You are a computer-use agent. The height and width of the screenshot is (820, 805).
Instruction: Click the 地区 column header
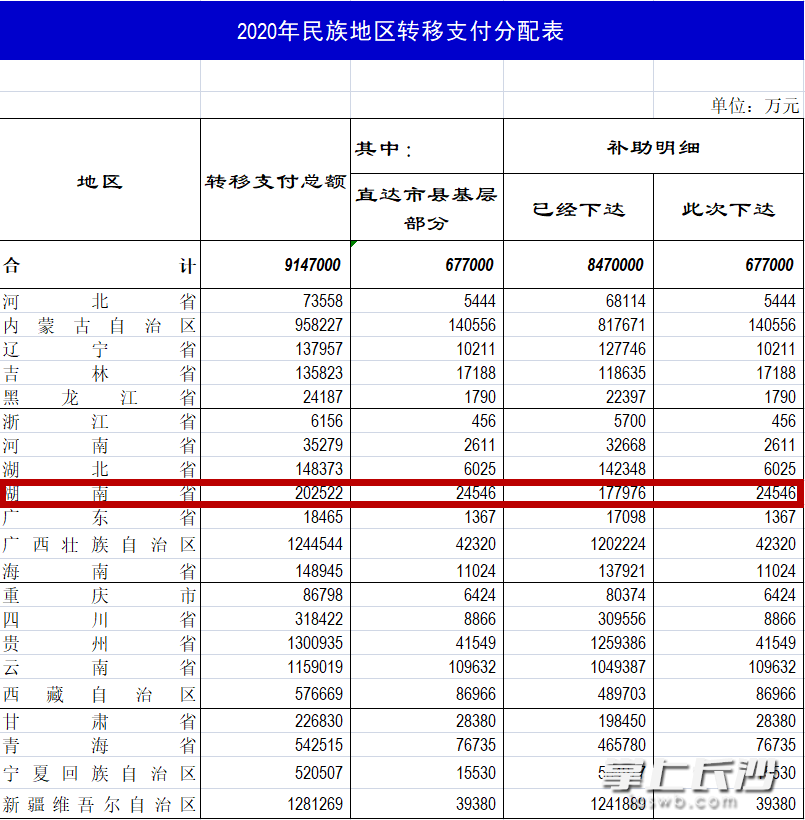pos(100,181)
